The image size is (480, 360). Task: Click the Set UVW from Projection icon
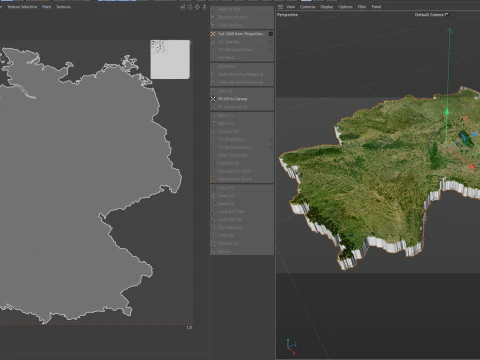213,34
